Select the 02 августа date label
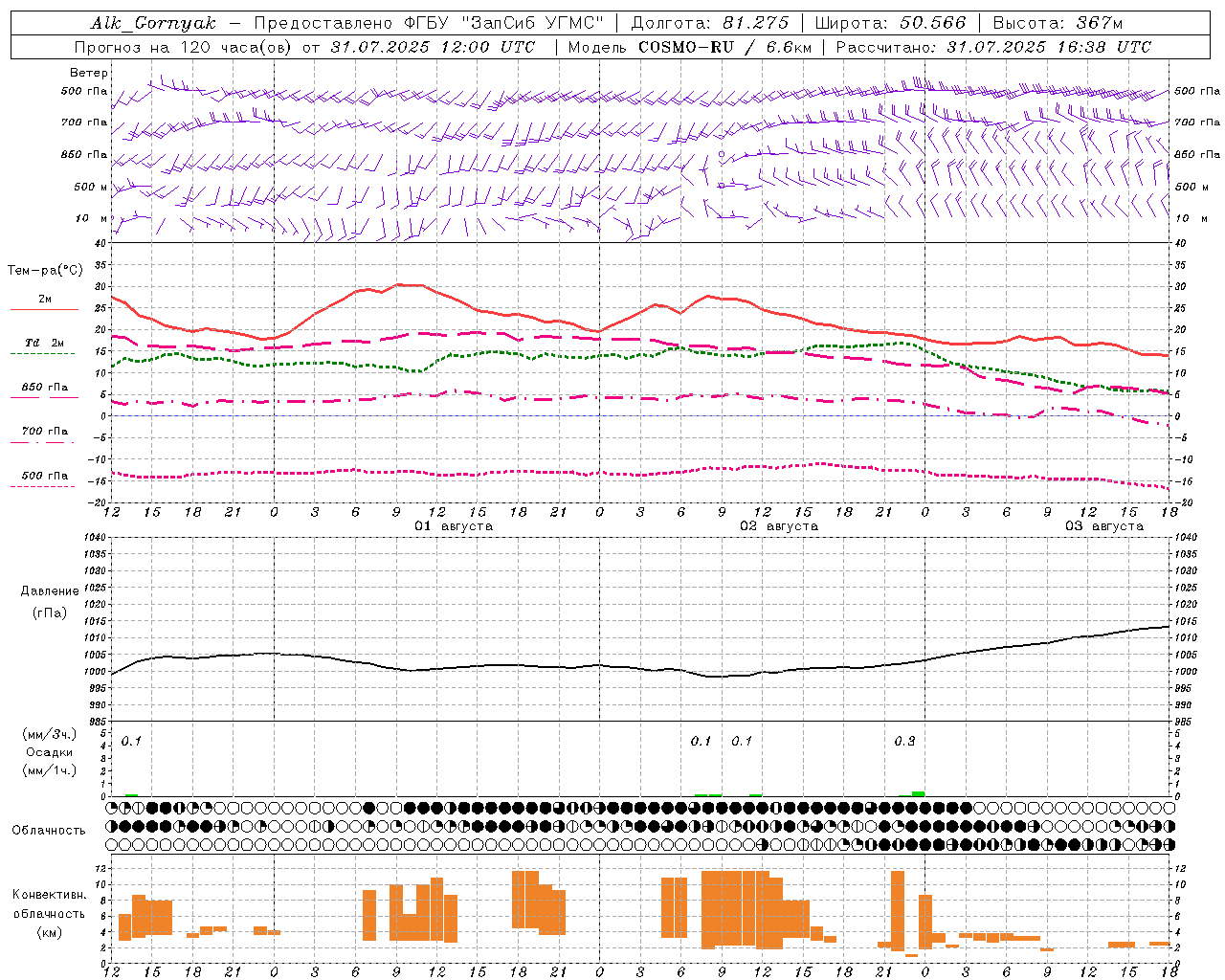 point(779,526)
